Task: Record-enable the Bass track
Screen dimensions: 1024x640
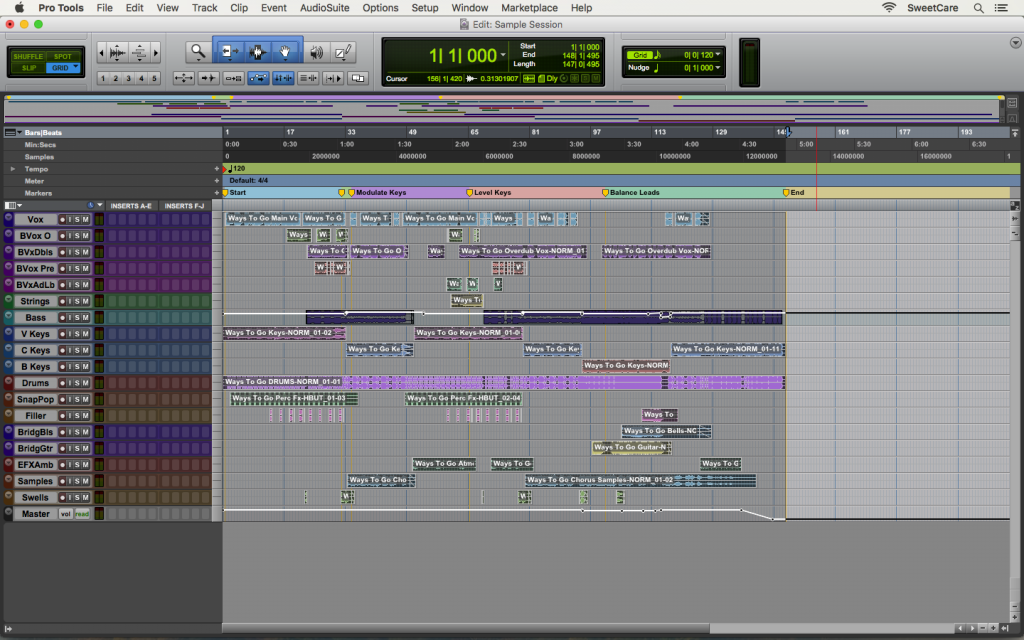Action: [62, 317]
